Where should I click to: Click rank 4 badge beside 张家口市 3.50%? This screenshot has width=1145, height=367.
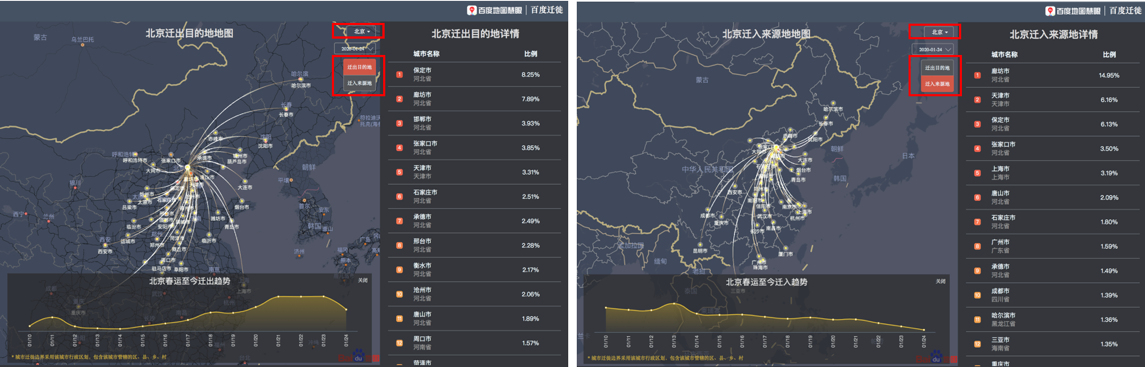pyautogui.click(x=978, y=148)
